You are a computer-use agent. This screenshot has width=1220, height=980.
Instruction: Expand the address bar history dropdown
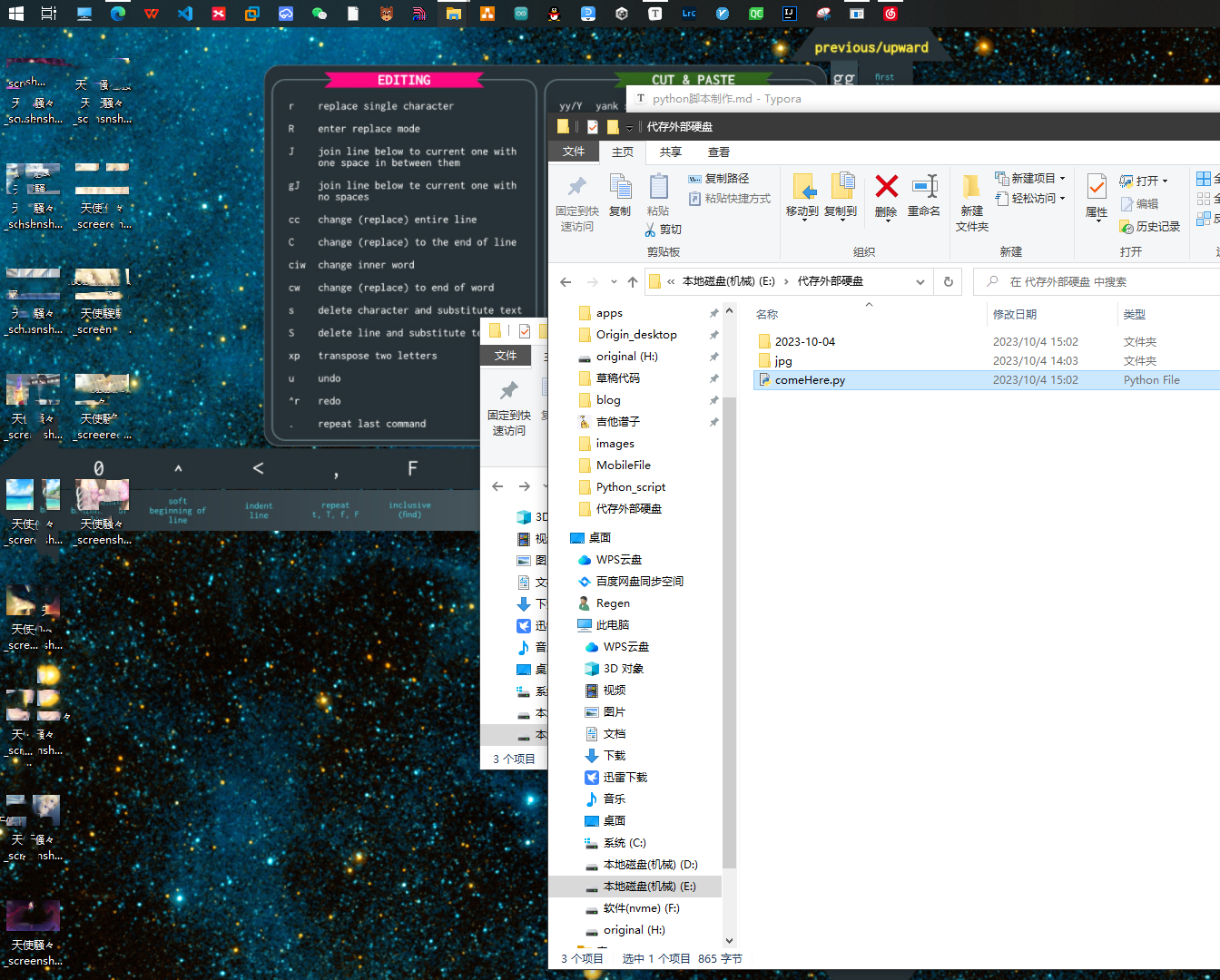(x=920, y=282)
